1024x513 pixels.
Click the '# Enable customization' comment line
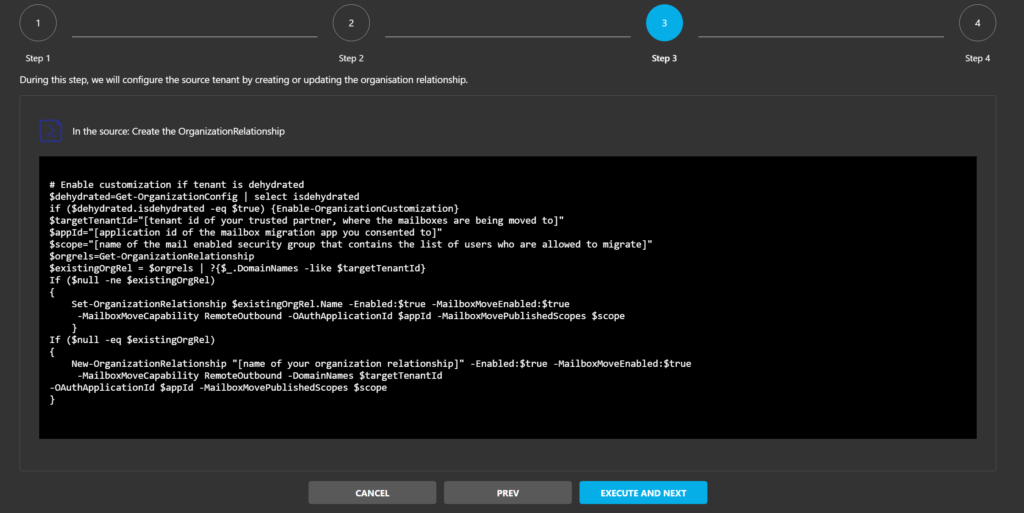pos(176,185)
